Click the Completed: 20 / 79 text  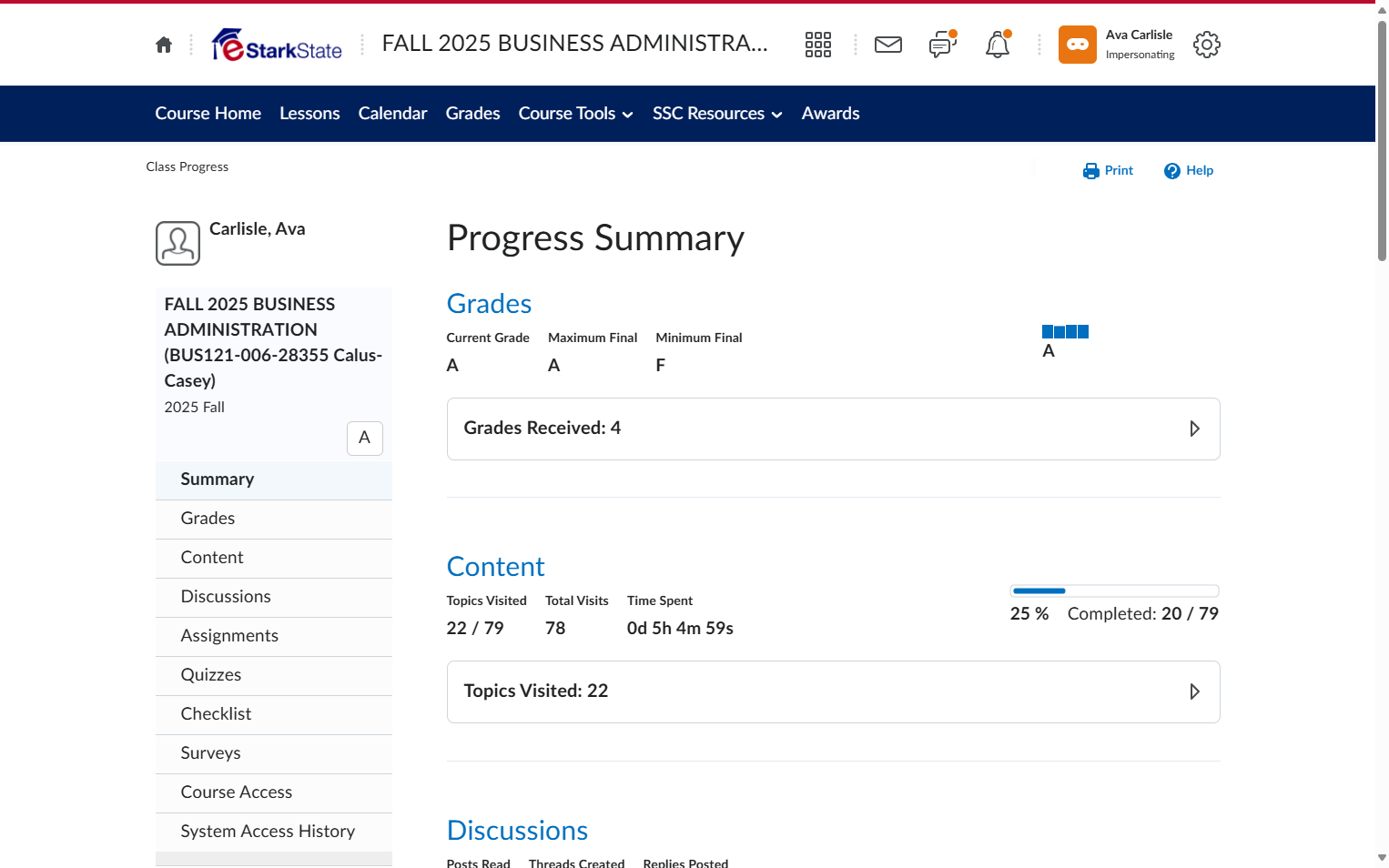(1143, 614)
